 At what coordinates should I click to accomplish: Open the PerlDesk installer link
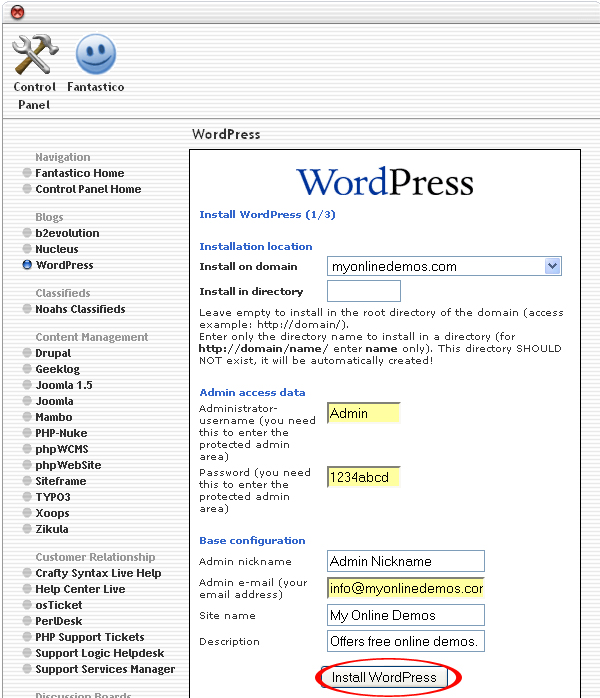click(x=59, y=621)
